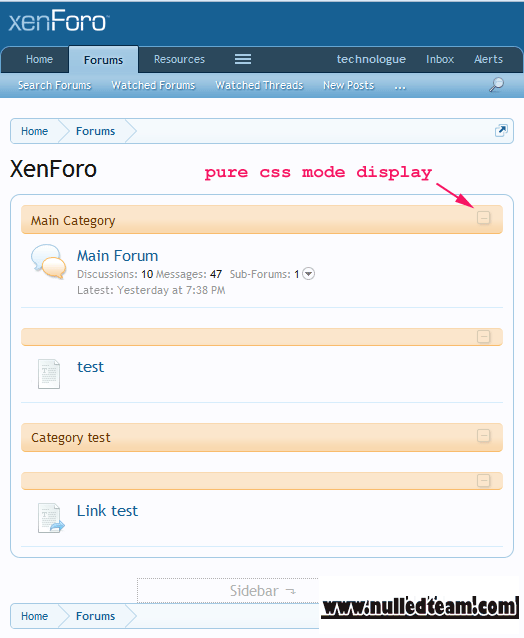This screenshot has width=524, height=638.
Task: Click Forums in the bottom breadcrumb
Action: point(96,616)
